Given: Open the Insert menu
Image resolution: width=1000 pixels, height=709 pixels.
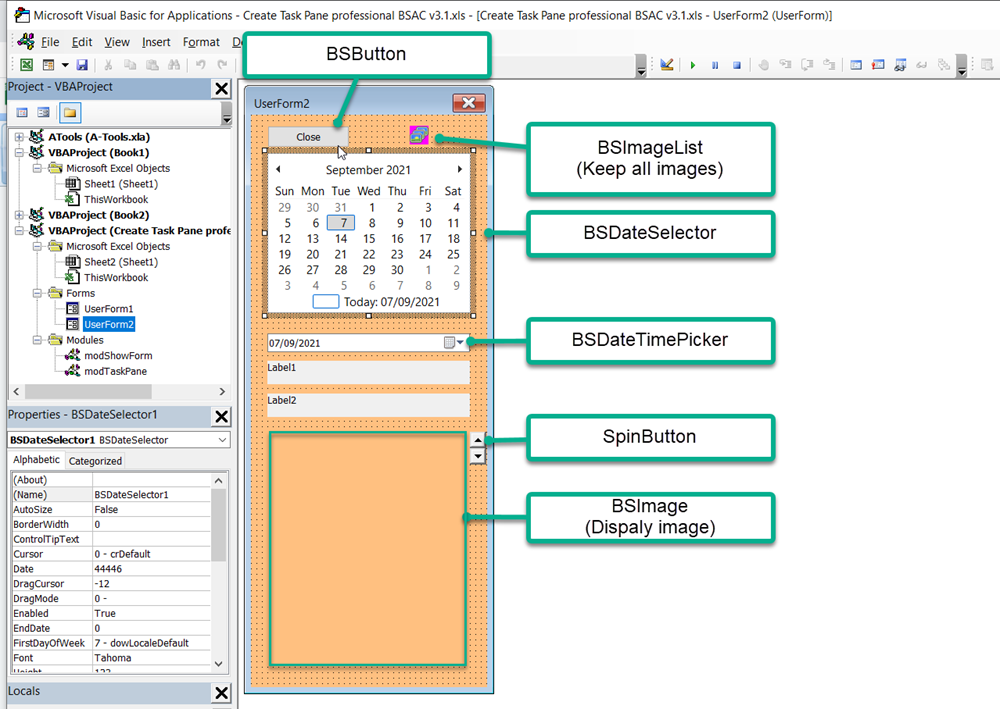Looking at the screenshot, I should (156, 42).
